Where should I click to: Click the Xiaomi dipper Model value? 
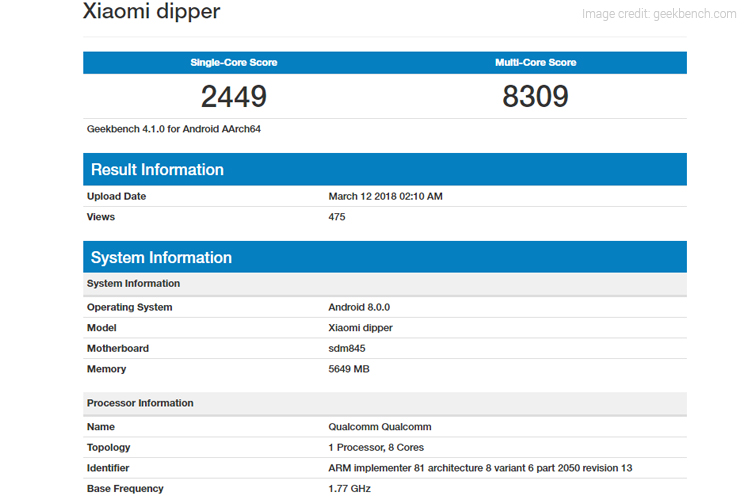coord(360,328)
